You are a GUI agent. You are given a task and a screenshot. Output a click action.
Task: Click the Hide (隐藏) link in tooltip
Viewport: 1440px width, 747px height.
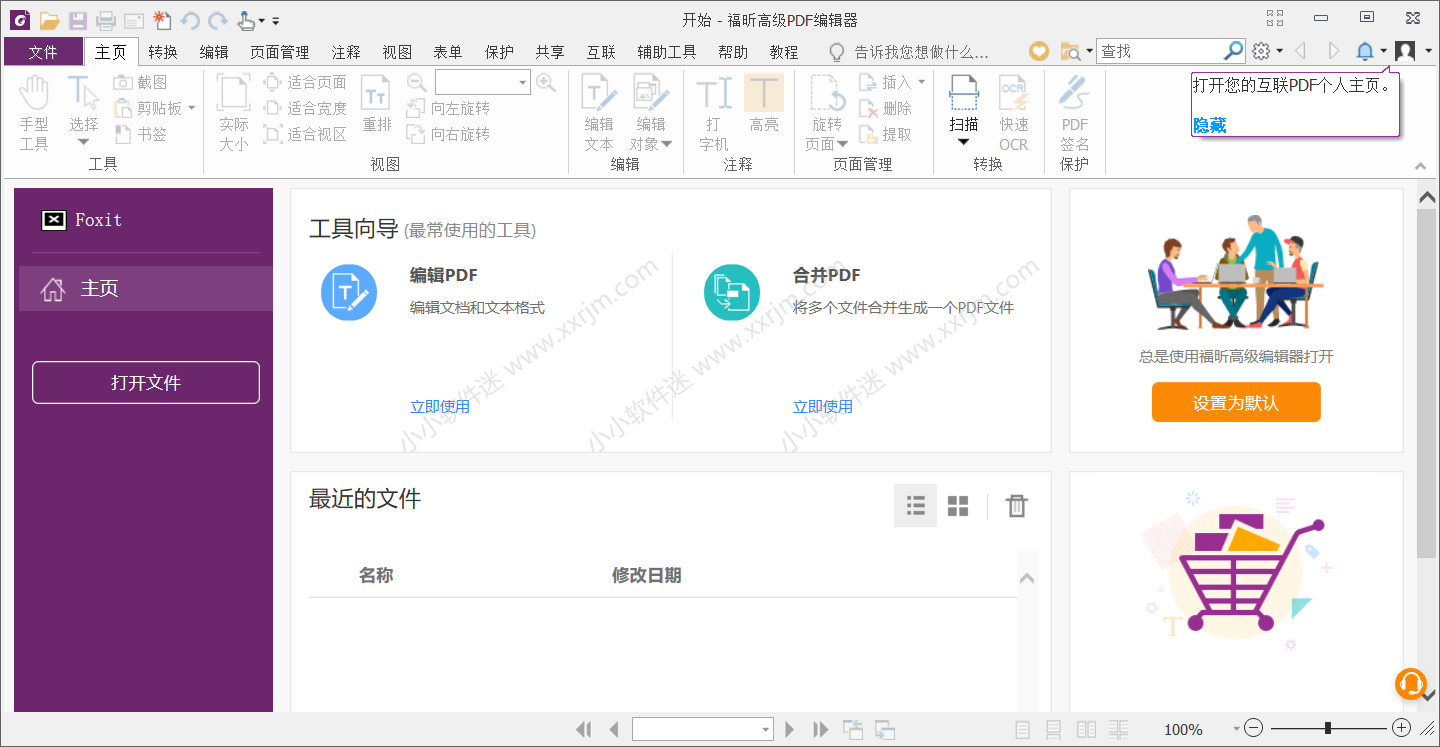click(1209, 125)
